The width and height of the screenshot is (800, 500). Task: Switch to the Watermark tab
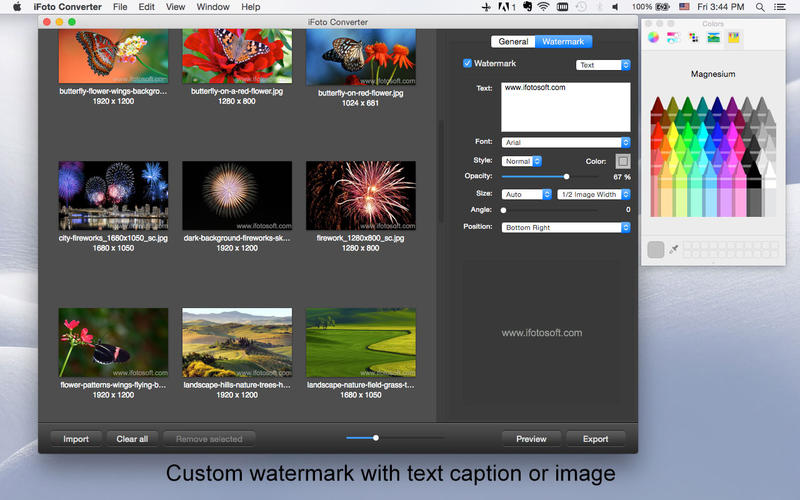[563, 41]
